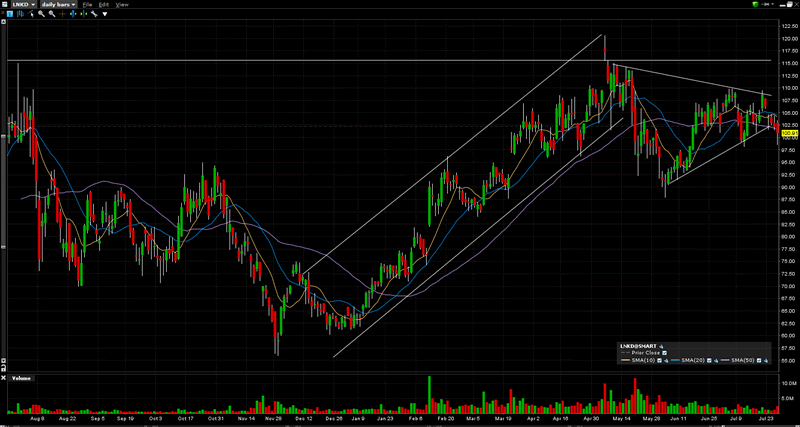Click the green cube icon top-right
The width and height of the screenshot is (800, 427).
tap(755, 4)
